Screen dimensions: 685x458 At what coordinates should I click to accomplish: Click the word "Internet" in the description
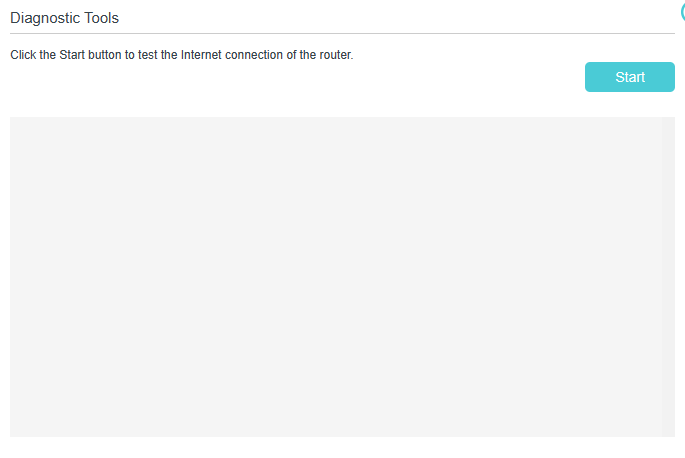(201, 55)
